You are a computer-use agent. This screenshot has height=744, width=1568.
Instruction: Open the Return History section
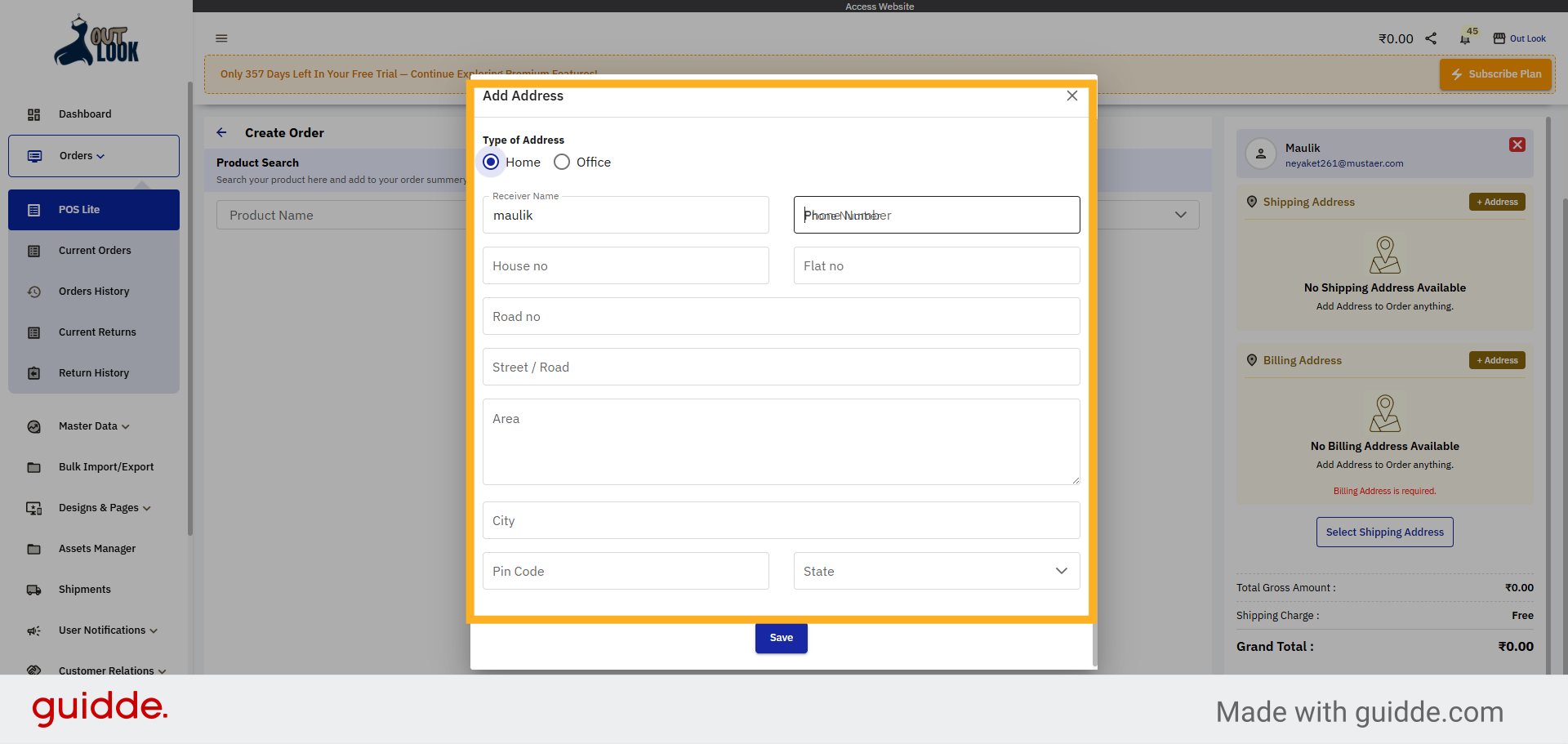pos(94,372)
